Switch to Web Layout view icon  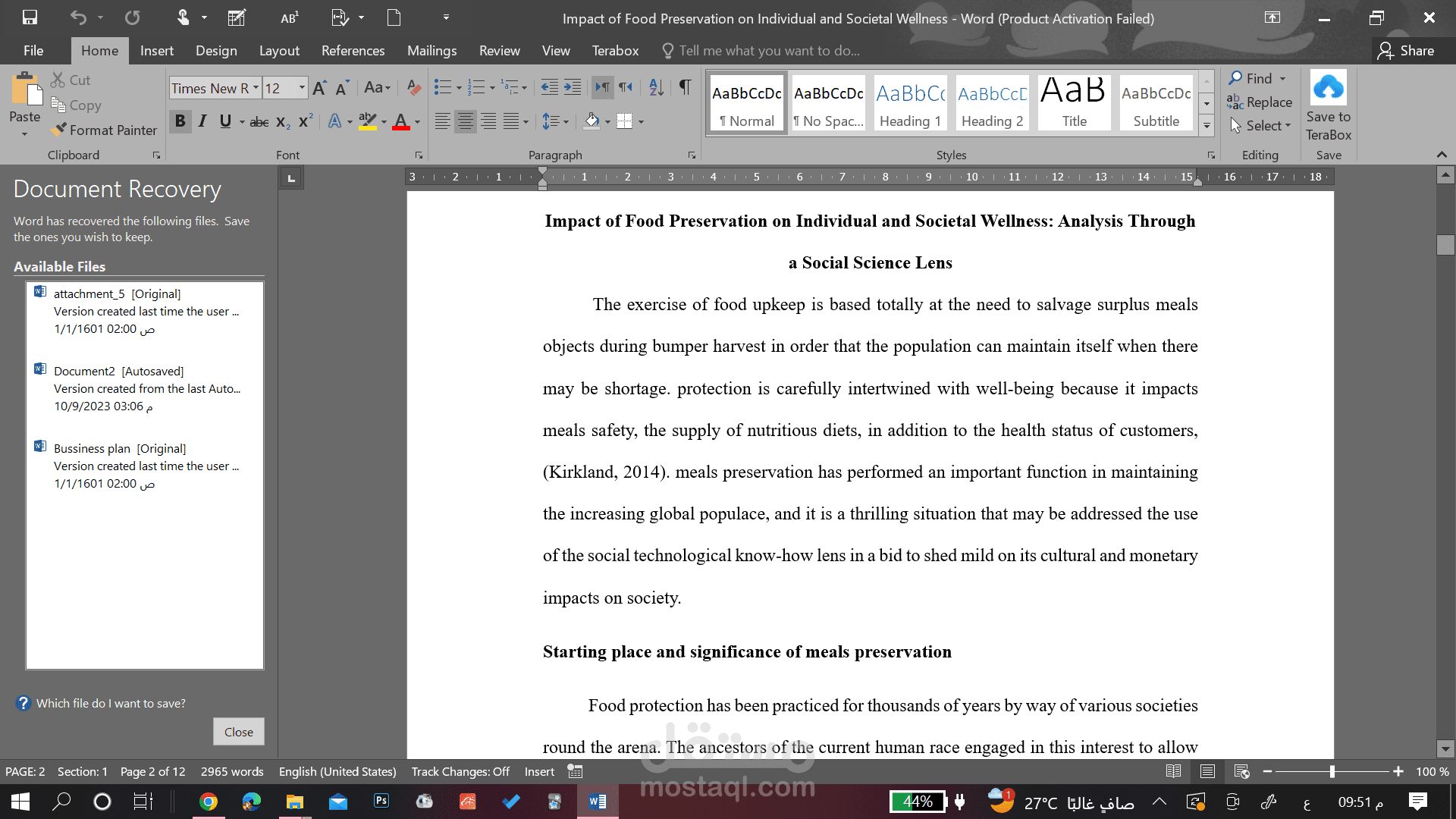pos(1241,771)
